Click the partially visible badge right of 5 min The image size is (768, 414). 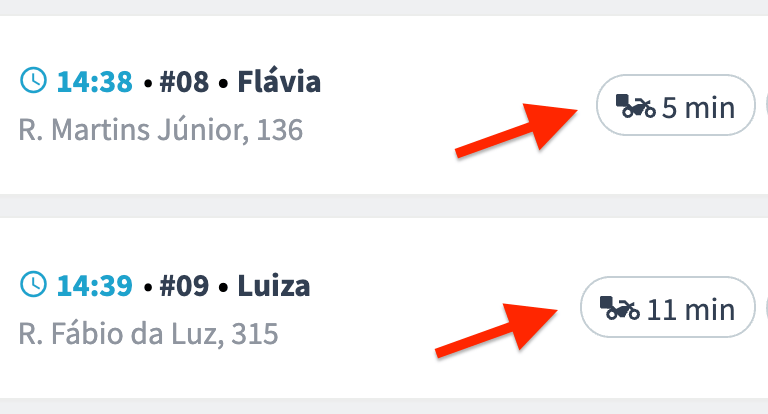[766, 105]
